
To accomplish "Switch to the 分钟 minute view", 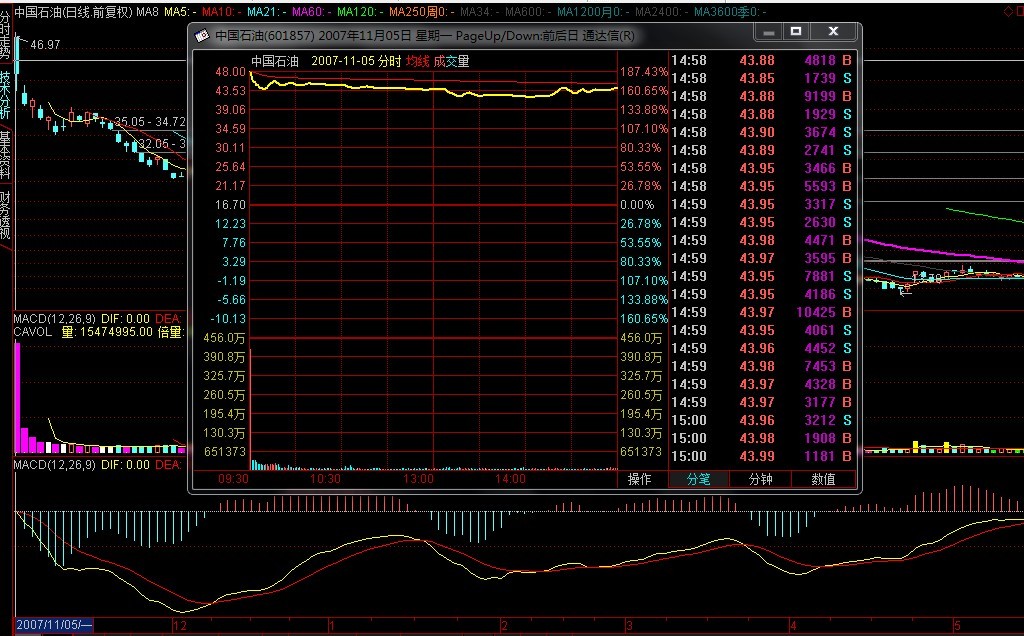I will coord(760,479).
